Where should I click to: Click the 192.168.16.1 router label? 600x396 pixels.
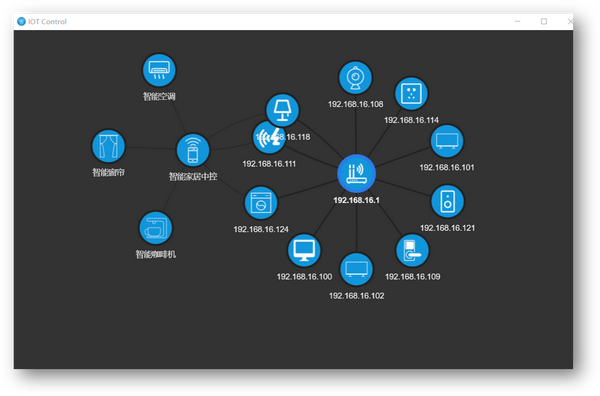click(x=356, y=200)
